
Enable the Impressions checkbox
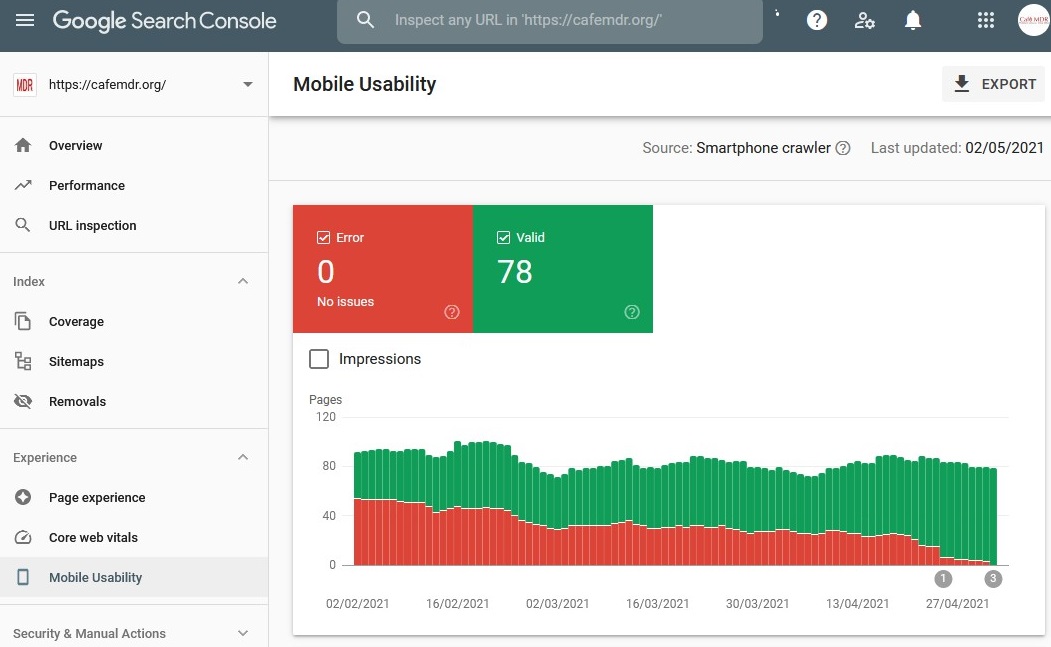[319, 359]
